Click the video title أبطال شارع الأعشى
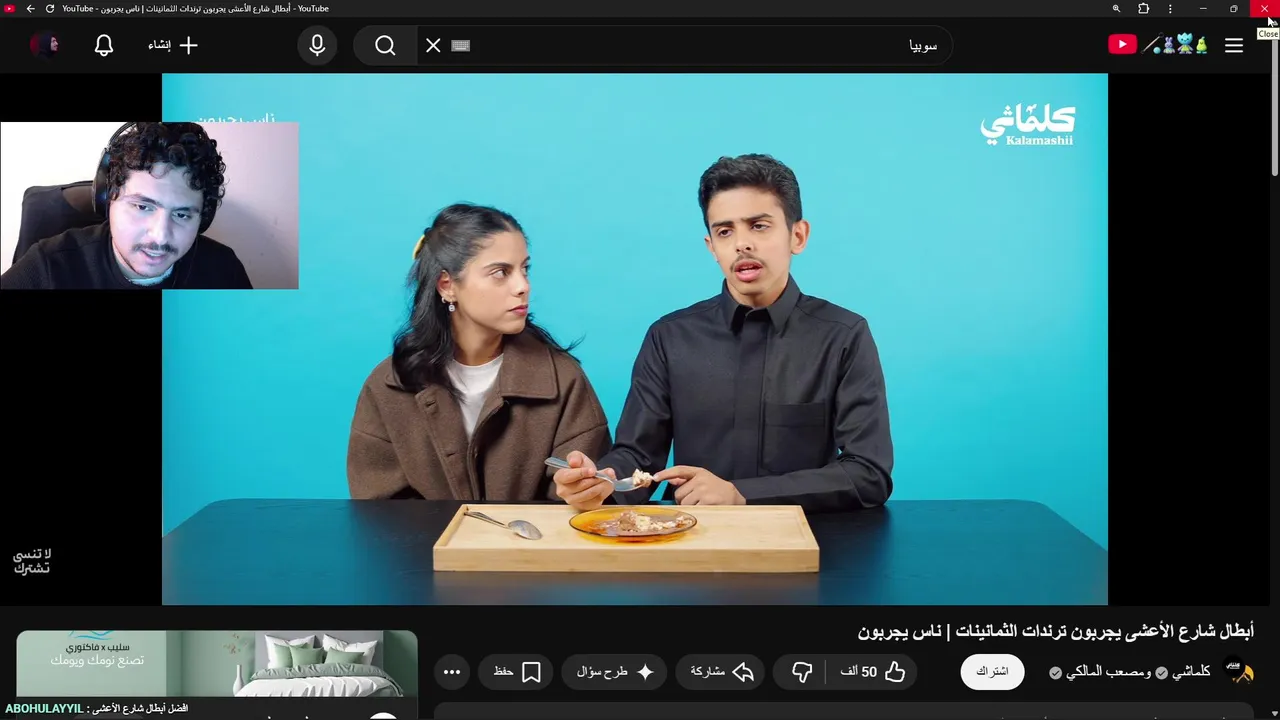Screen dimensions: 1280x720 (x=1056, y=632)
